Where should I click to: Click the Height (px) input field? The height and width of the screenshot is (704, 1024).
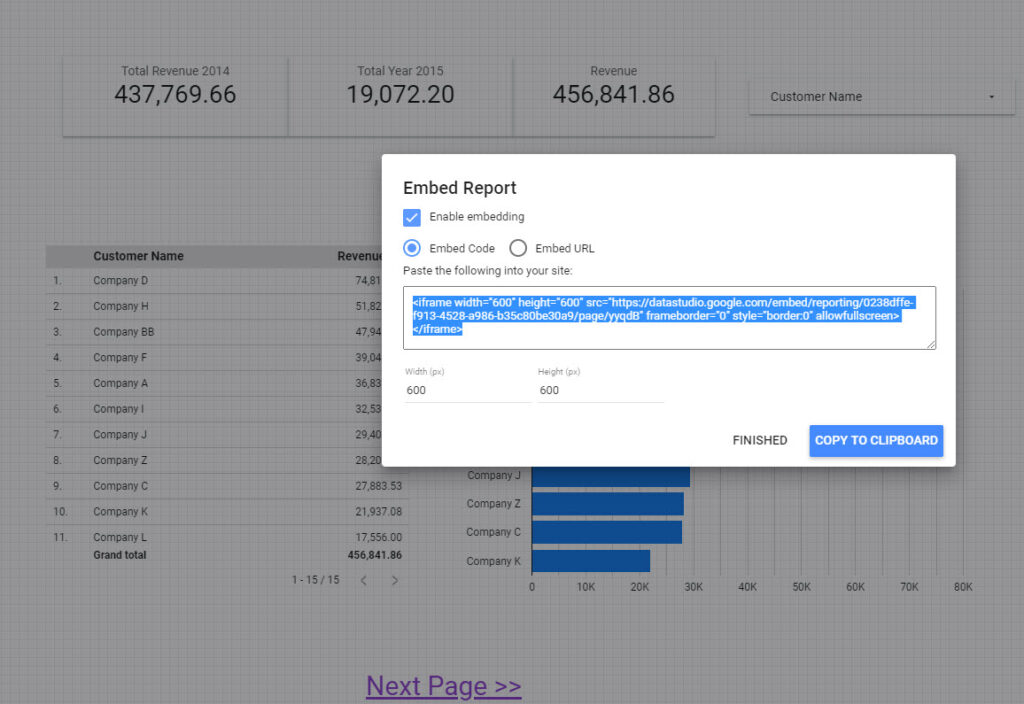click(601, 390)
